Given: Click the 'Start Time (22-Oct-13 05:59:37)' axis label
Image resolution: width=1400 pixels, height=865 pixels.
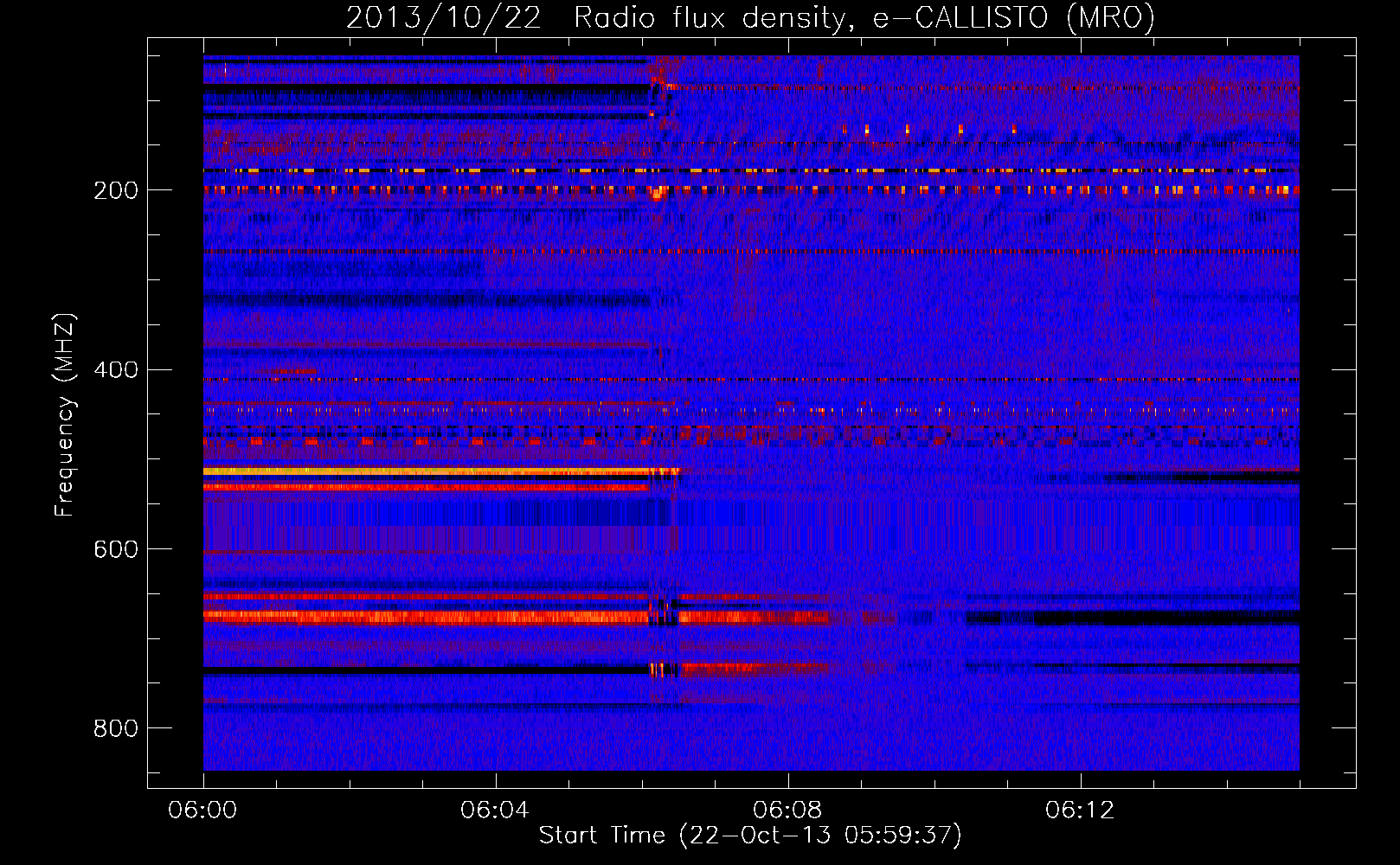Looking at the screenshot, I should (750, 836).
